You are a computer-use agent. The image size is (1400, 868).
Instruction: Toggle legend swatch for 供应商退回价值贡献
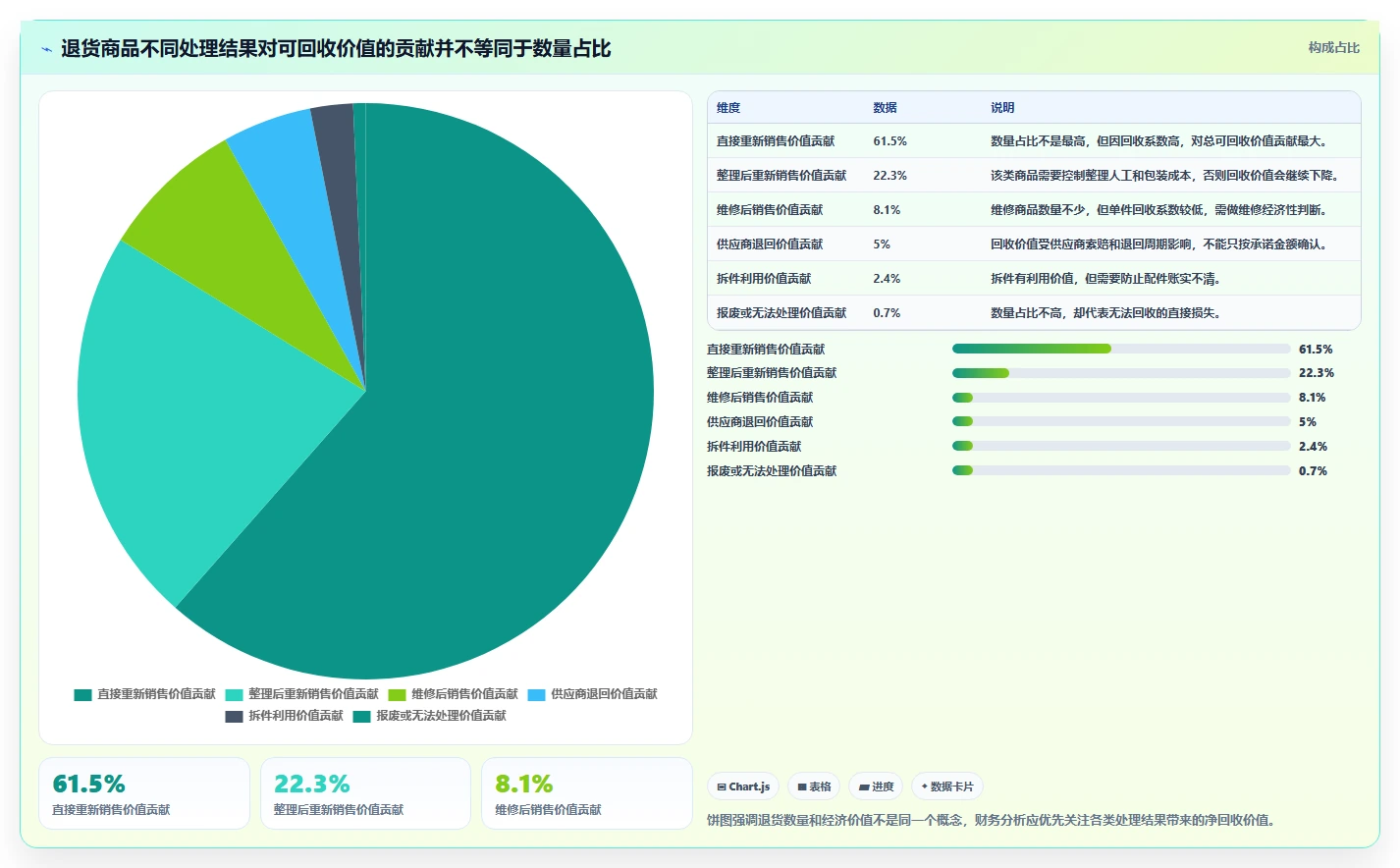tap(536, 694)
